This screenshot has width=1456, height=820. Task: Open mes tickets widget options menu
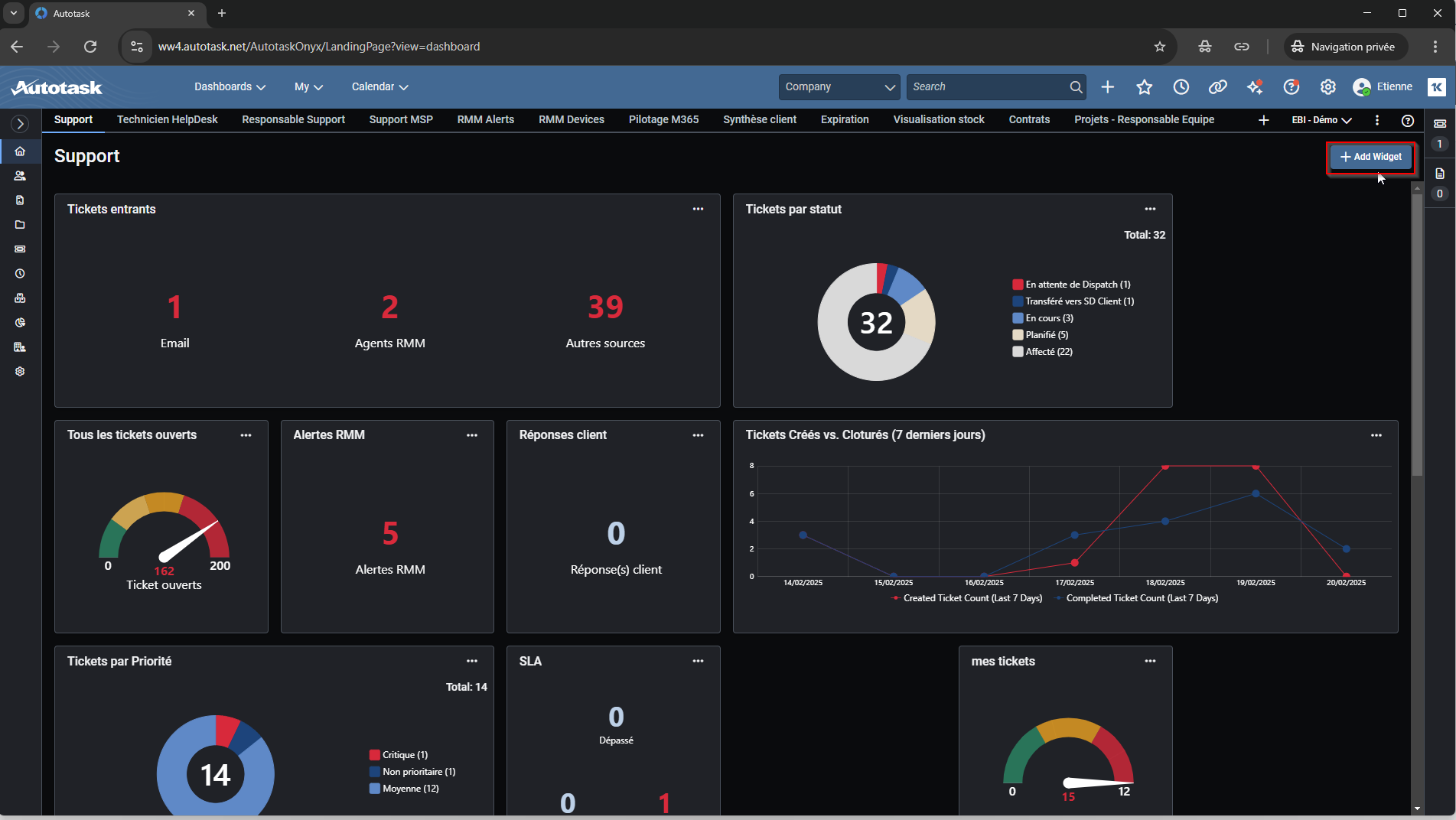click(x=1150, y=661)
